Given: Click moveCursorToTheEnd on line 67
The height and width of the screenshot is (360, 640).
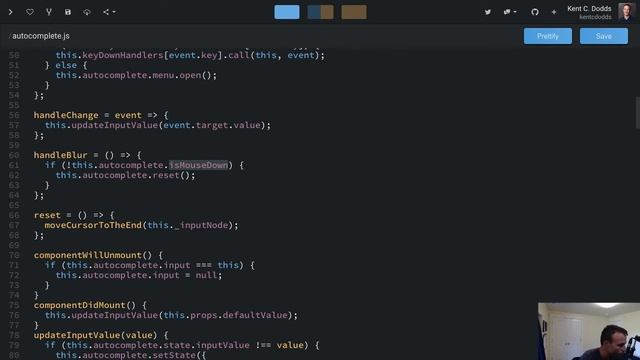Looking at the screenshot, I should (93, 225).
